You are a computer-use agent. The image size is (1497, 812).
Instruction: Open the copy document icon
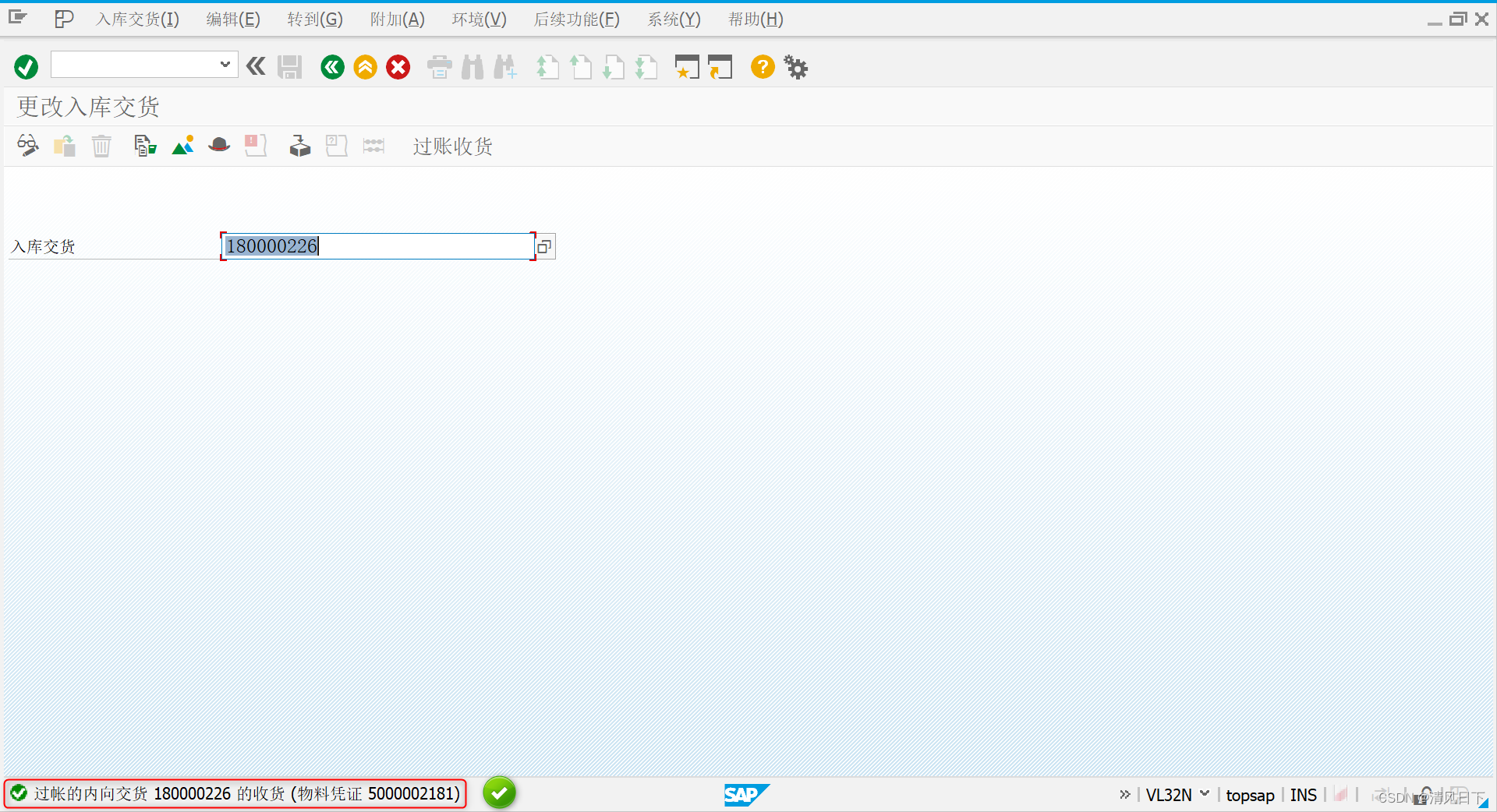pos(145,145)
